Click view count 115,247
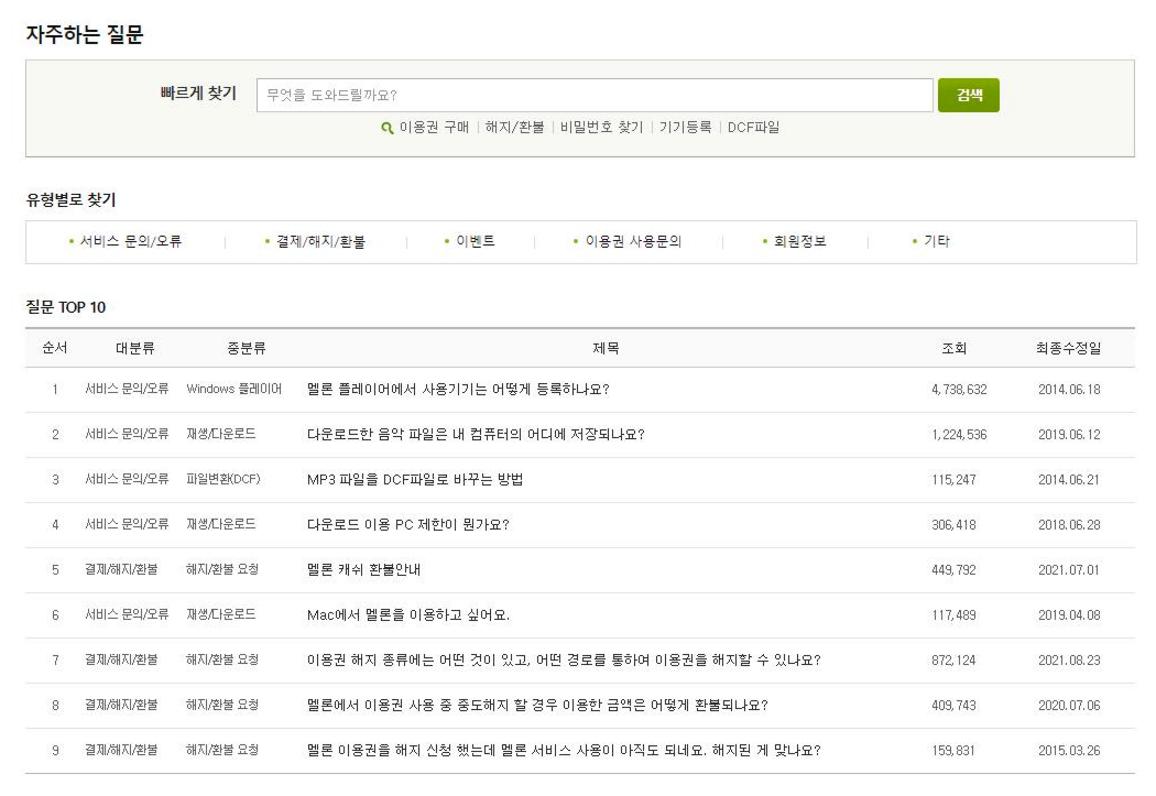The height and width of the screenshot is (796, 1156). pyautogui.click(x=954, y=479)
